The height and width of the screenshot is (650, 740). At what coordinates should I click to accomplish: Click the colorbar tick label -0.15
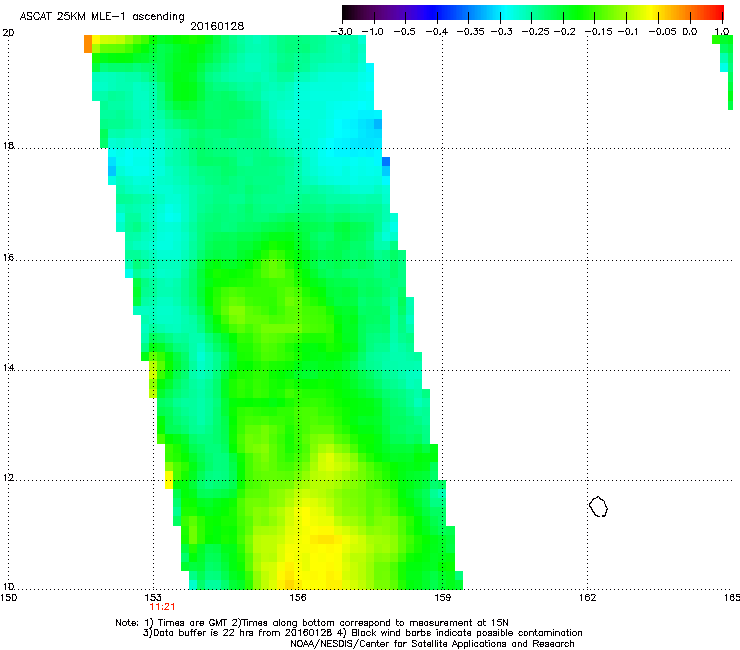[598, 32]
